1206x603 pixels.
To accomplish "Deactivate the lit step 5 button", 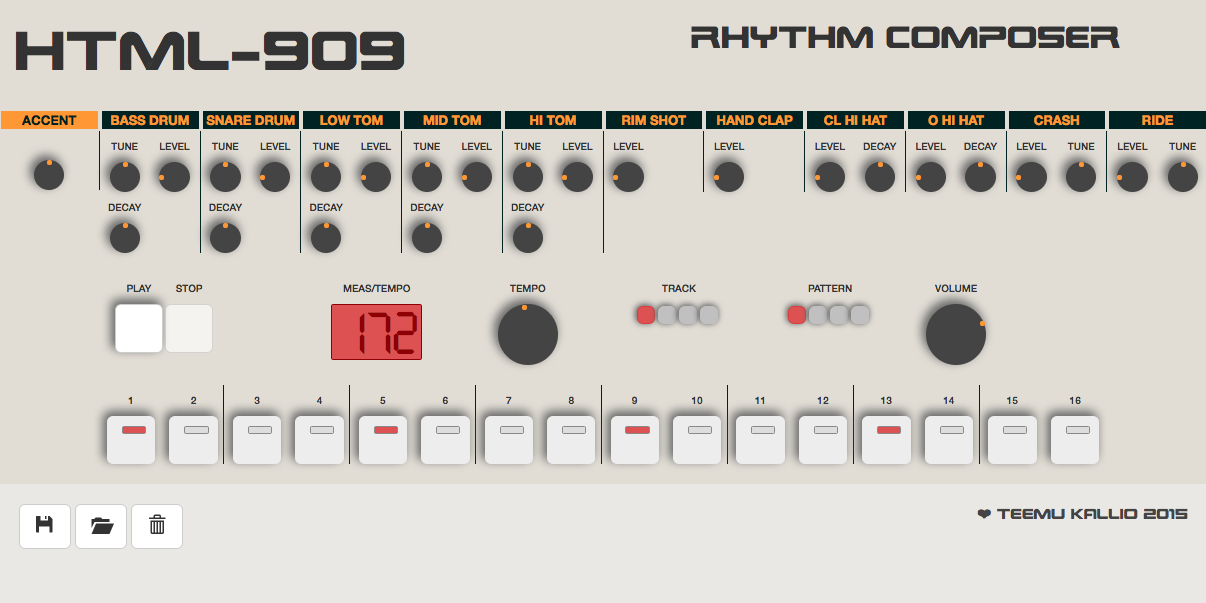I will point(382,438).
